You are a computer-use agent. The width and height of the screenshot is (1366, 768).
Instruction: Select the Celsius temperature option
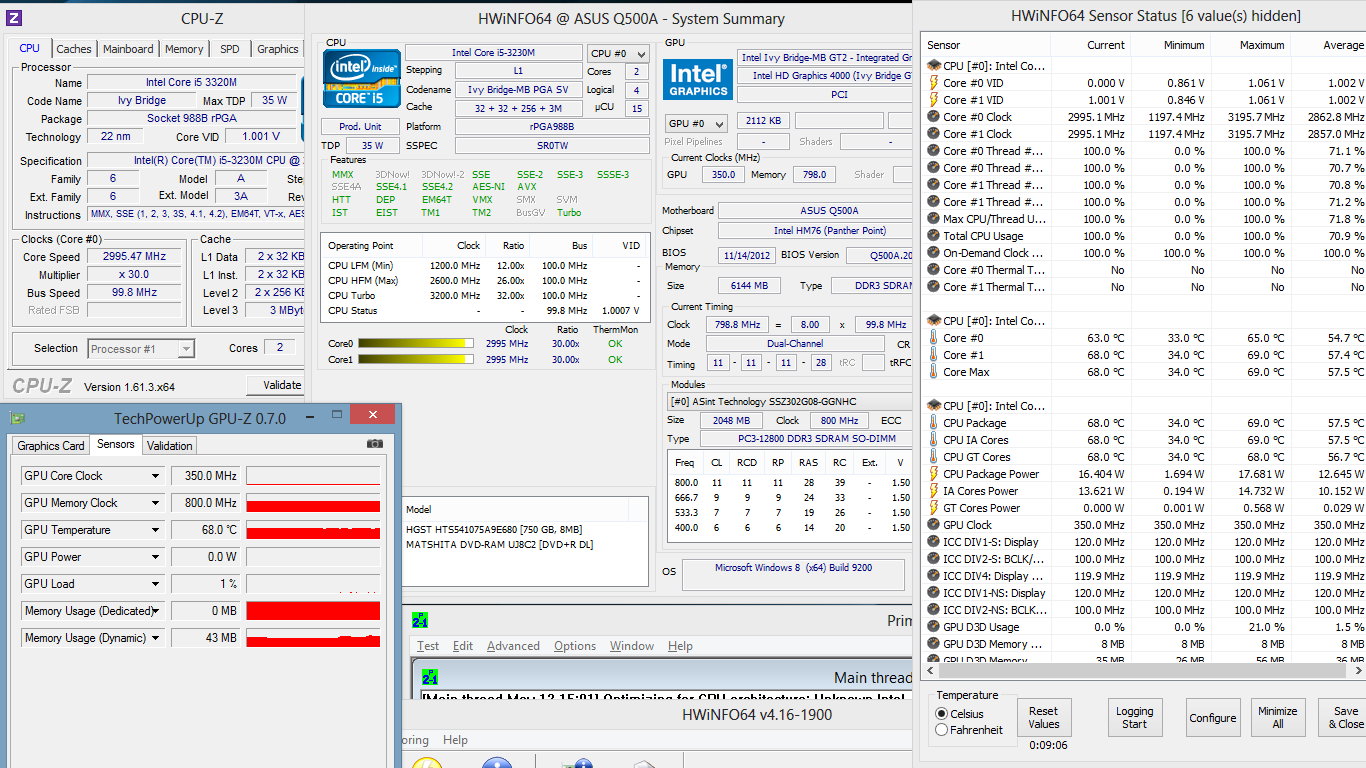tap(941, 714)
